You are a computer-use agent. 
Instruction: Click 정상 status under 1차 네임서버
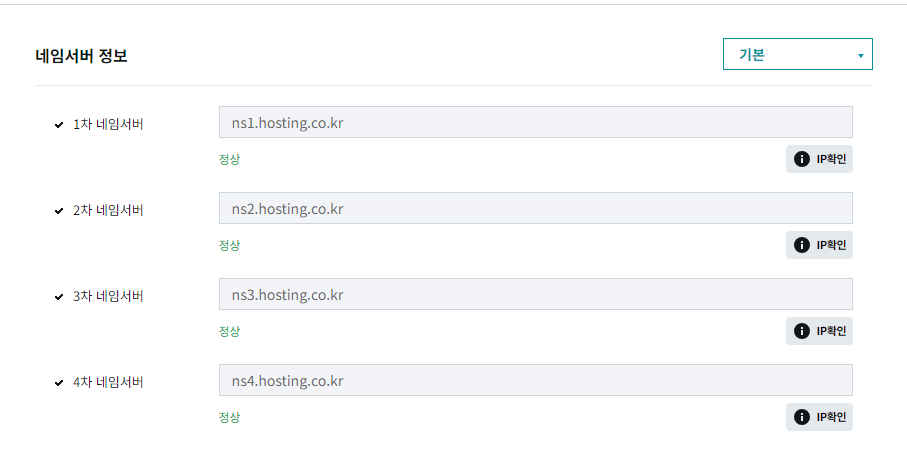pyautogui.click(x=229, y=159)
